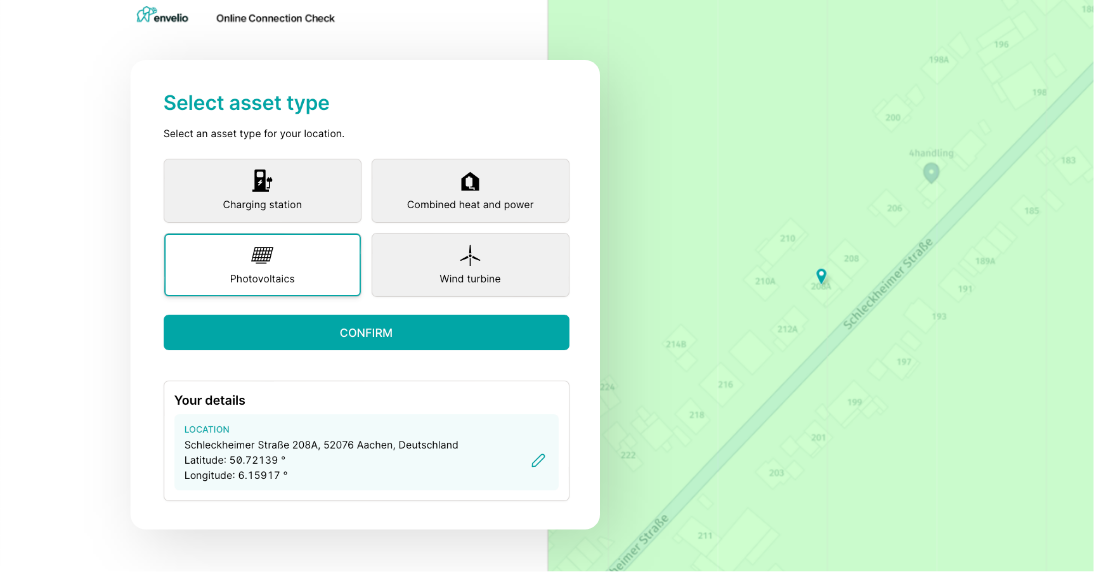The width and height of the screenshot is (1095, 572).
Task: Click building 214B on the map
Action: (x=676, y=344)
